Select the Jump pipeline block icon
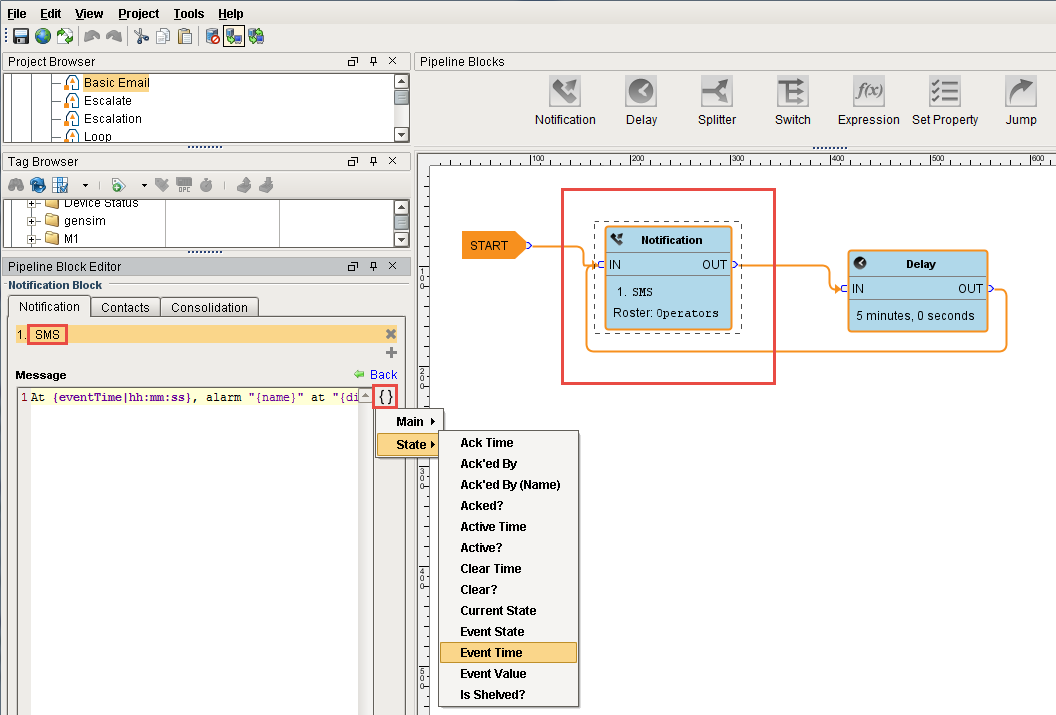This screenshot has height=715, width=1056. (1020, 93)
